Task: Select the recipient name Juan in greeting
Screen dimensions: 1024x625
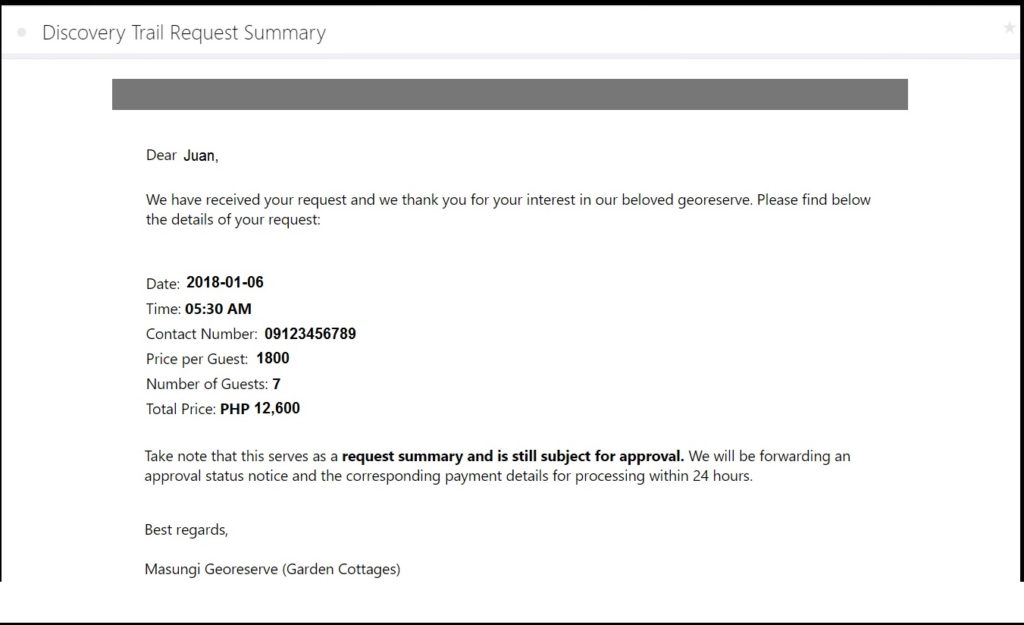Action: click(x=199, y=155)
